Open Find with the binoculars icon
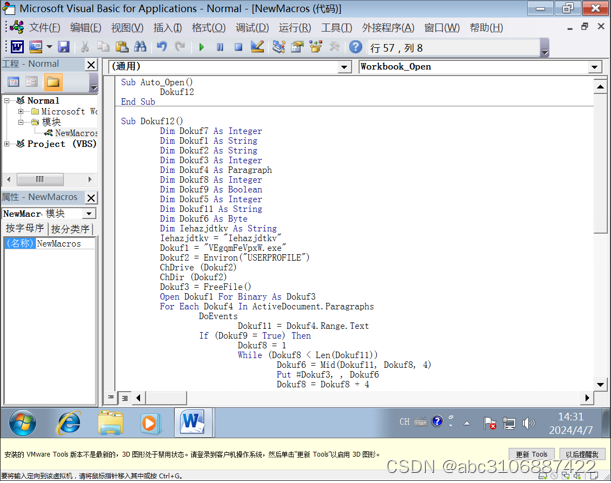 tap(140, 47)
